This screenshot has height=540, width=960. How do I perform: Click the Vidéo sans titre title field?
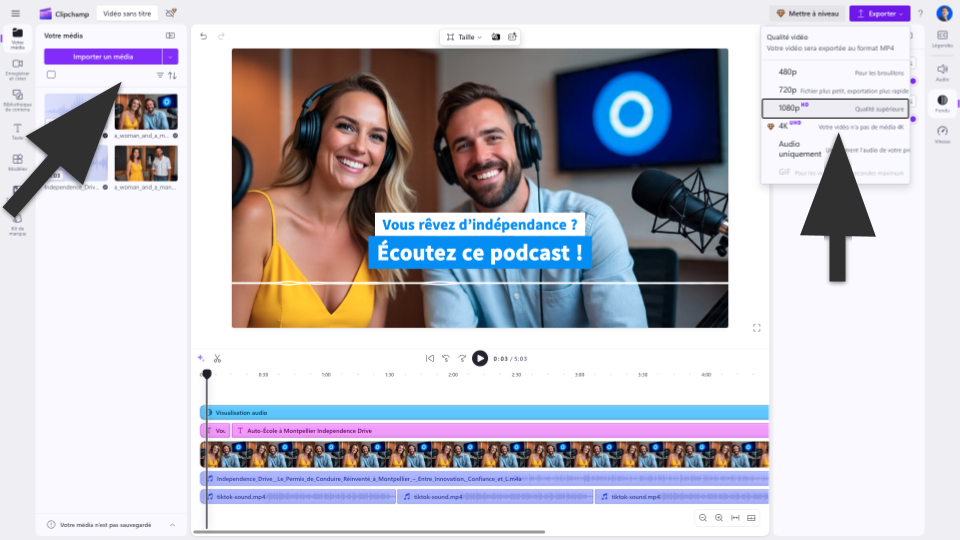127,13
